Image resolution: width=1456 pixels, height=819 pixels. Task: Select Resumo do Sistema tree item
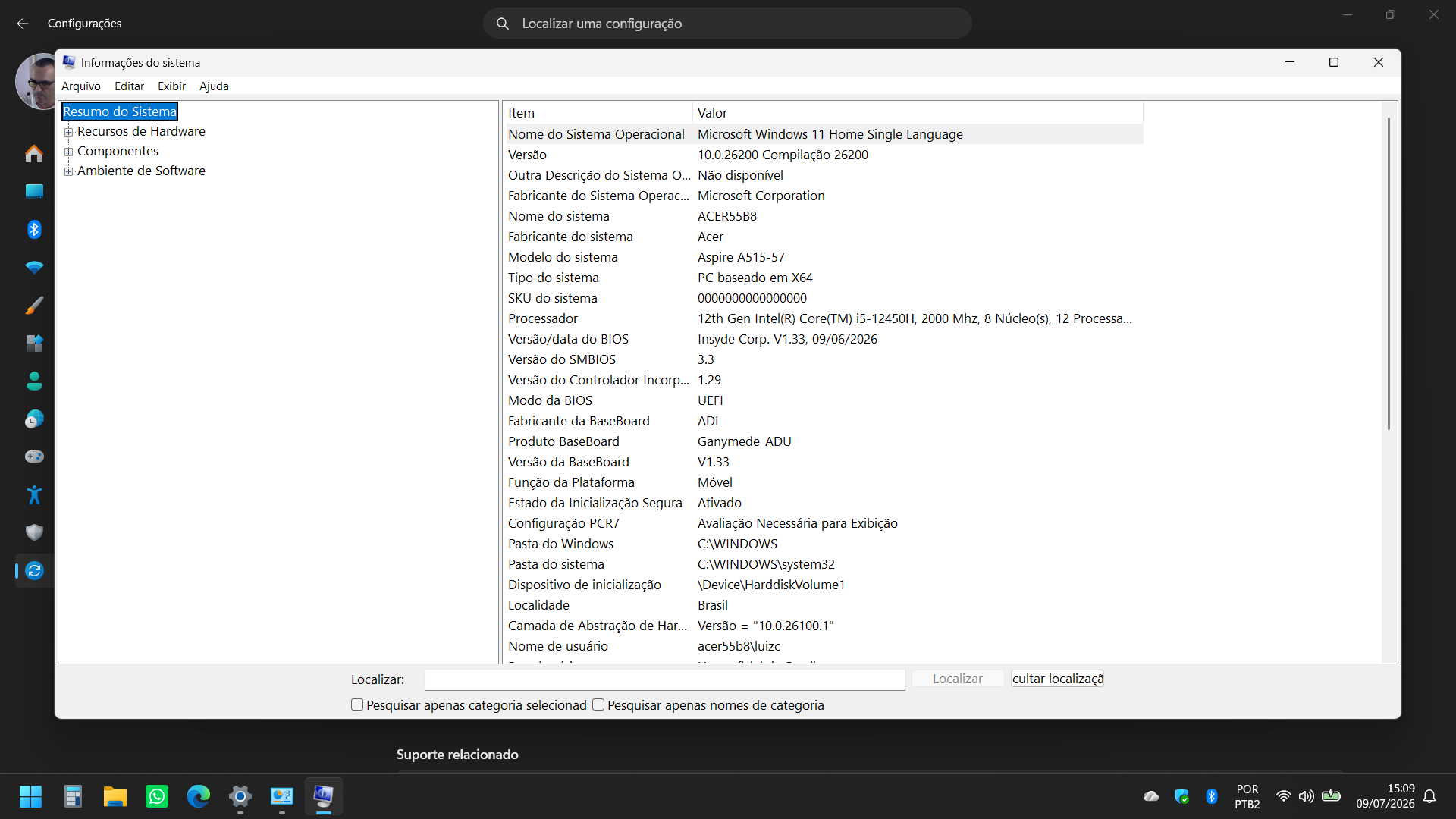tap(120, 111)
